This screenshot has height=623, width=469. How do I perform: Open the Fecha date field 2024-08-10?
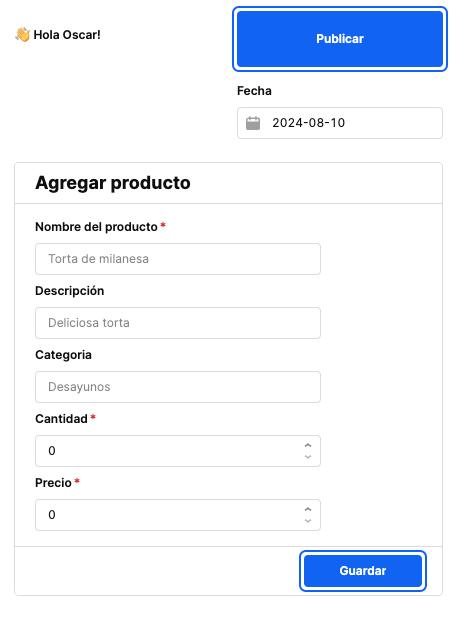click(340, 123)
